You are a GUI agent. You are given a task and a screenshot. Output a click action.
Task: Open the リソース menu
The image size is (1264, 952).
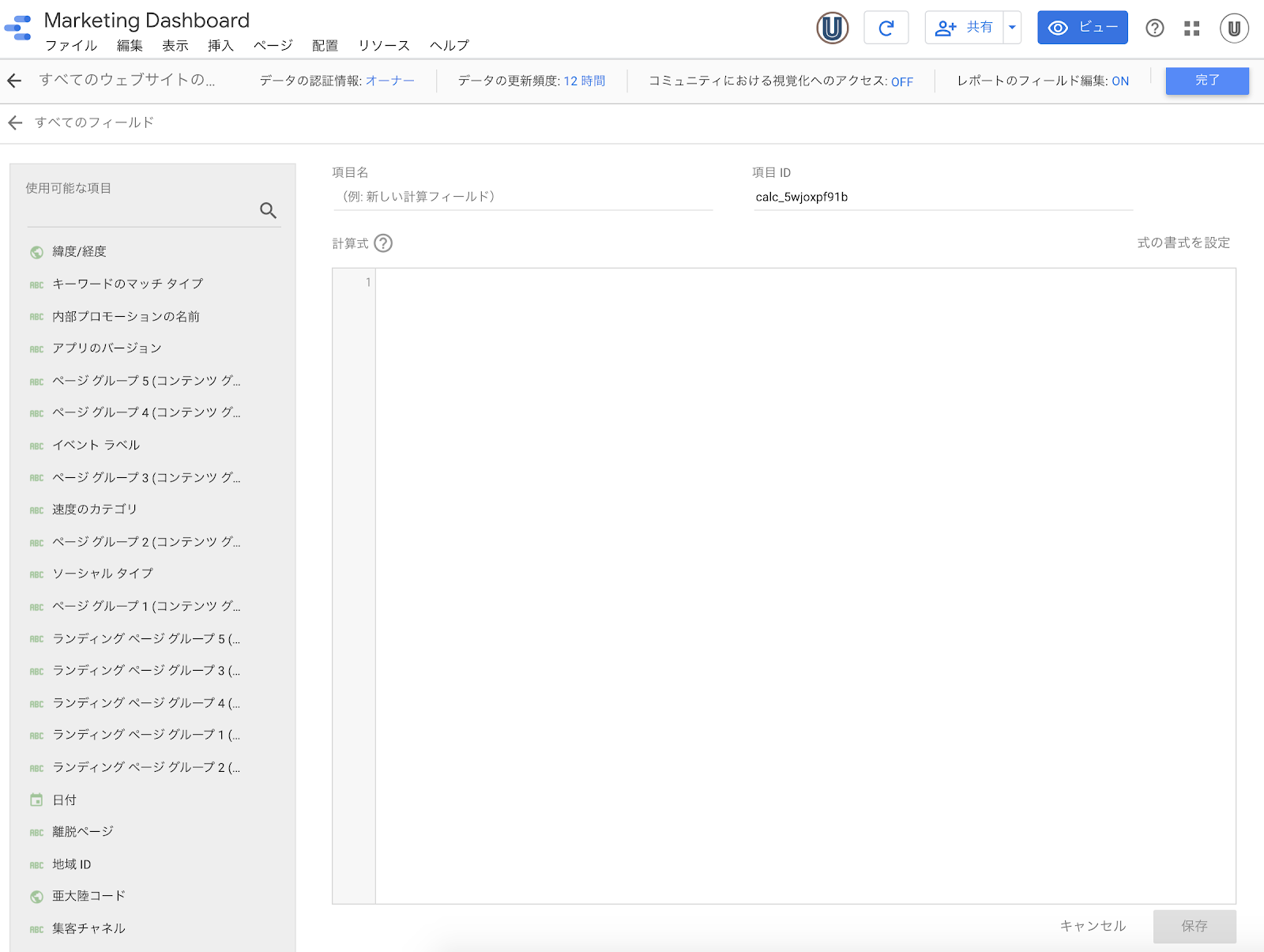click(x=384, y=46)
